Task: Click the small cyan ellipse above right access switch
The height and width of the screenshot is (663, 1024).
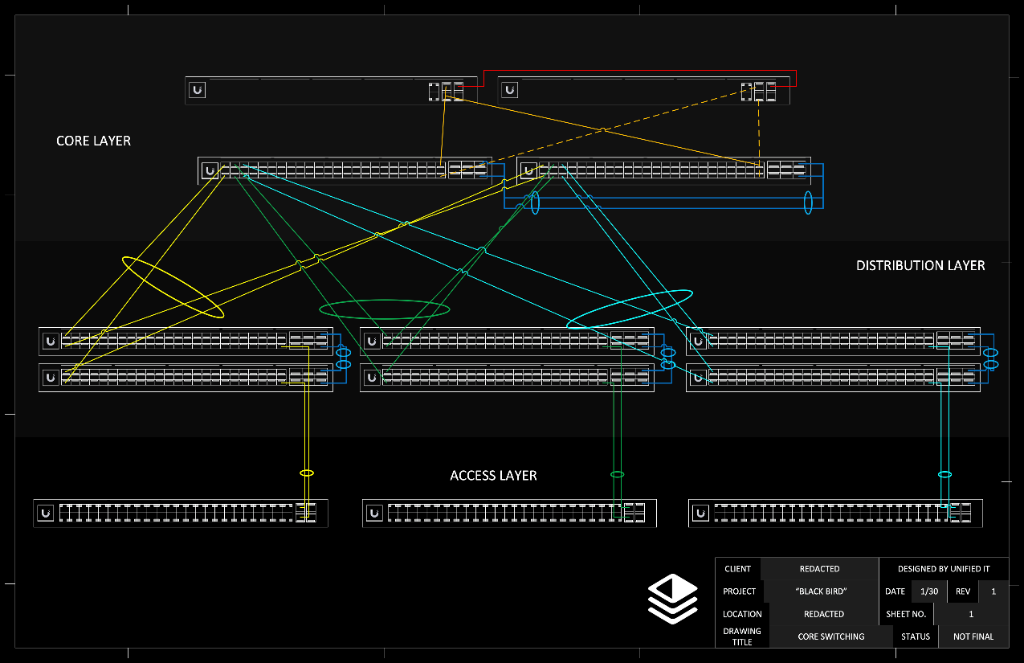Action: tap(945, 475)
